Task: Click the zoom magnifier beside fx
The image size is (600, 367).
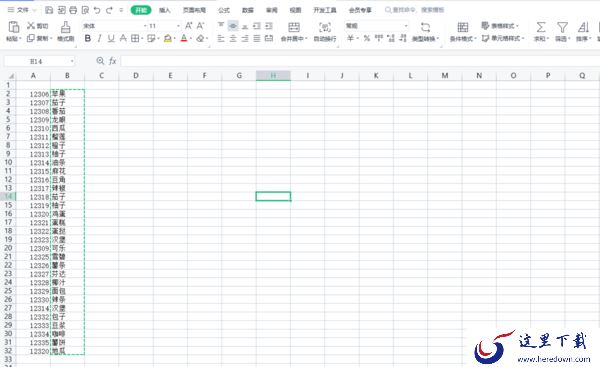Action: click(x=100, y=61)
